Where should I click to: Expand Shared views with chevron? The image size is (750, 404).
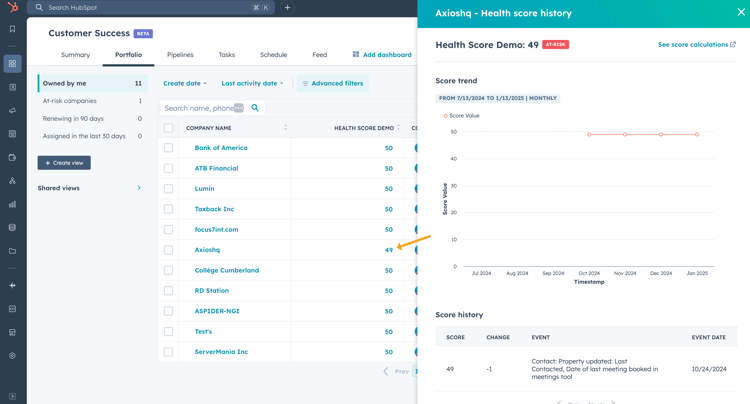[x=139, y=188]
